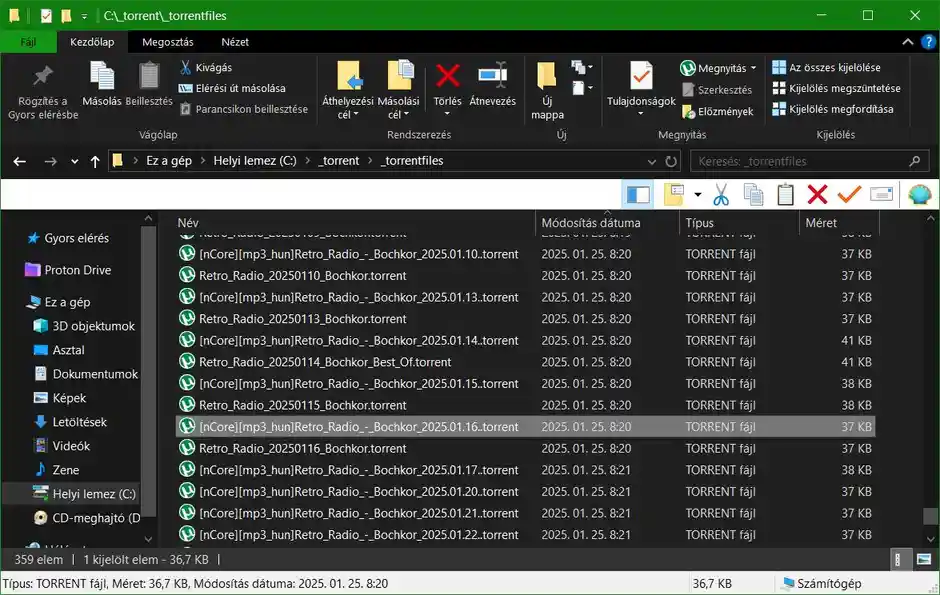
Task: Click Helyi lemez (C:) breadcrumb
Action: point(255,161)
